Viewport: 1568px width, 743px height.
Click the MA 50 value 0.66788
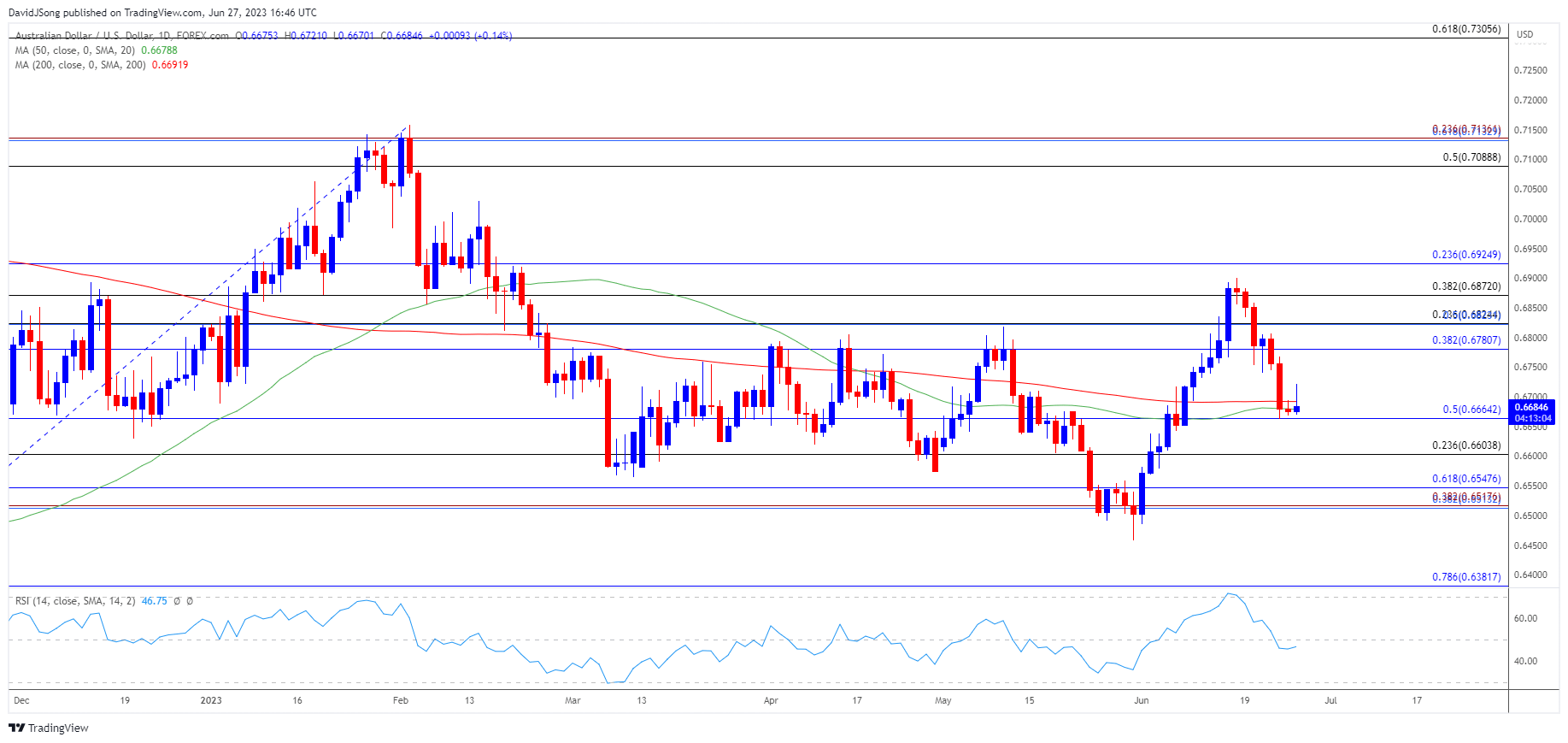pos(159,50)
